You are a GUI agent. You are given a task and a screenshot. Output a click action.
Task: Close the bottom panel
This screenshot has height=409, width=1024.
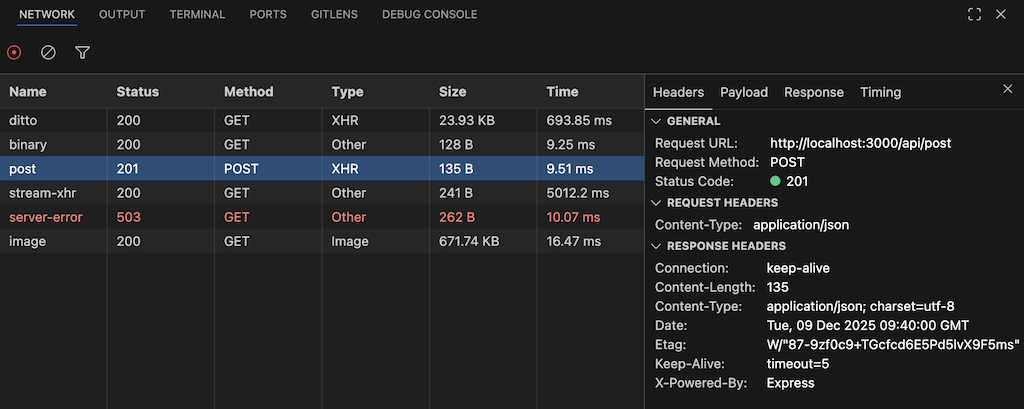(1000, 15)
